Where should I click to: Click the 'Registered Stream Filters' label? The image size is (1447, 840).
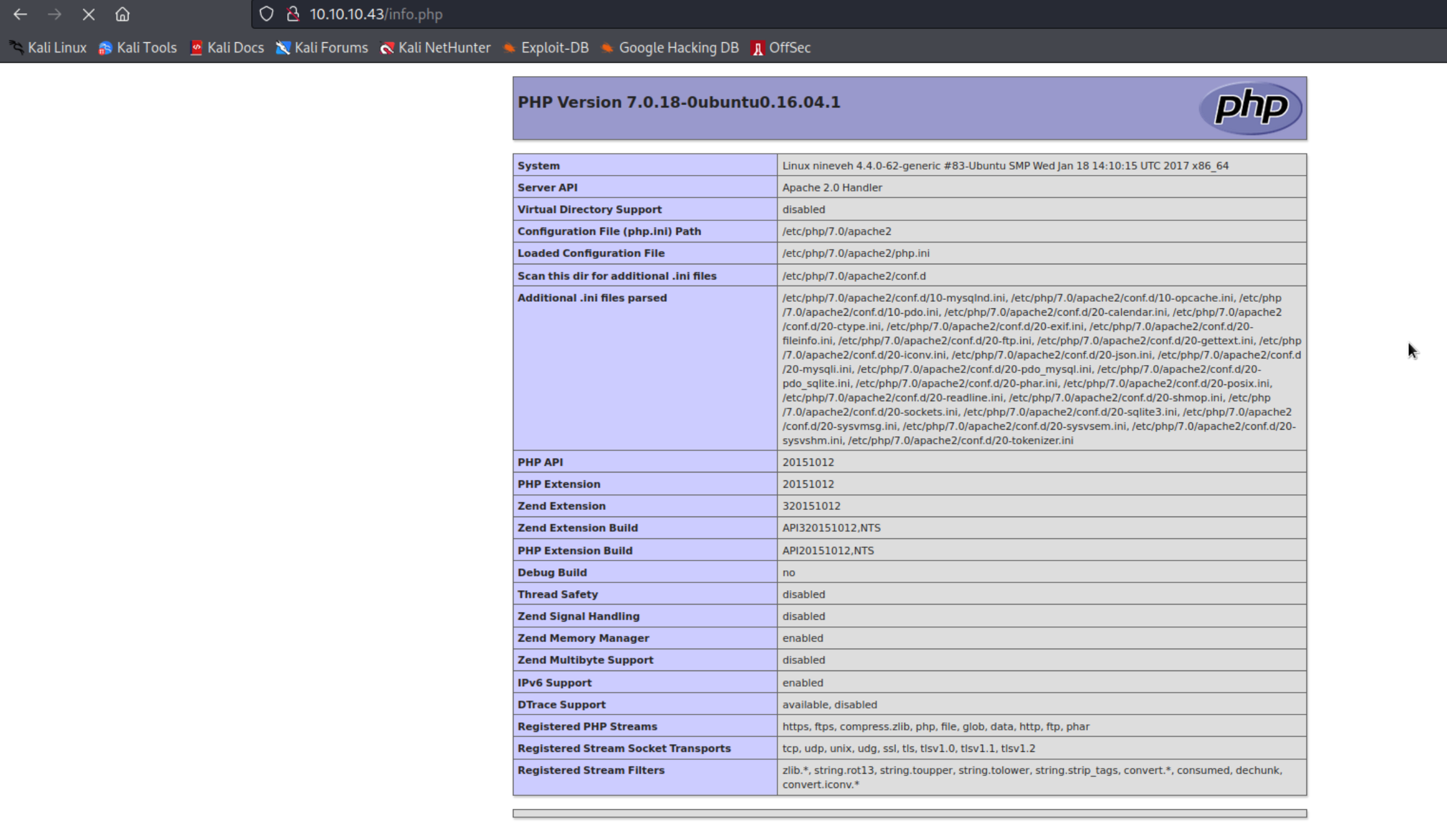click(591, 770)
